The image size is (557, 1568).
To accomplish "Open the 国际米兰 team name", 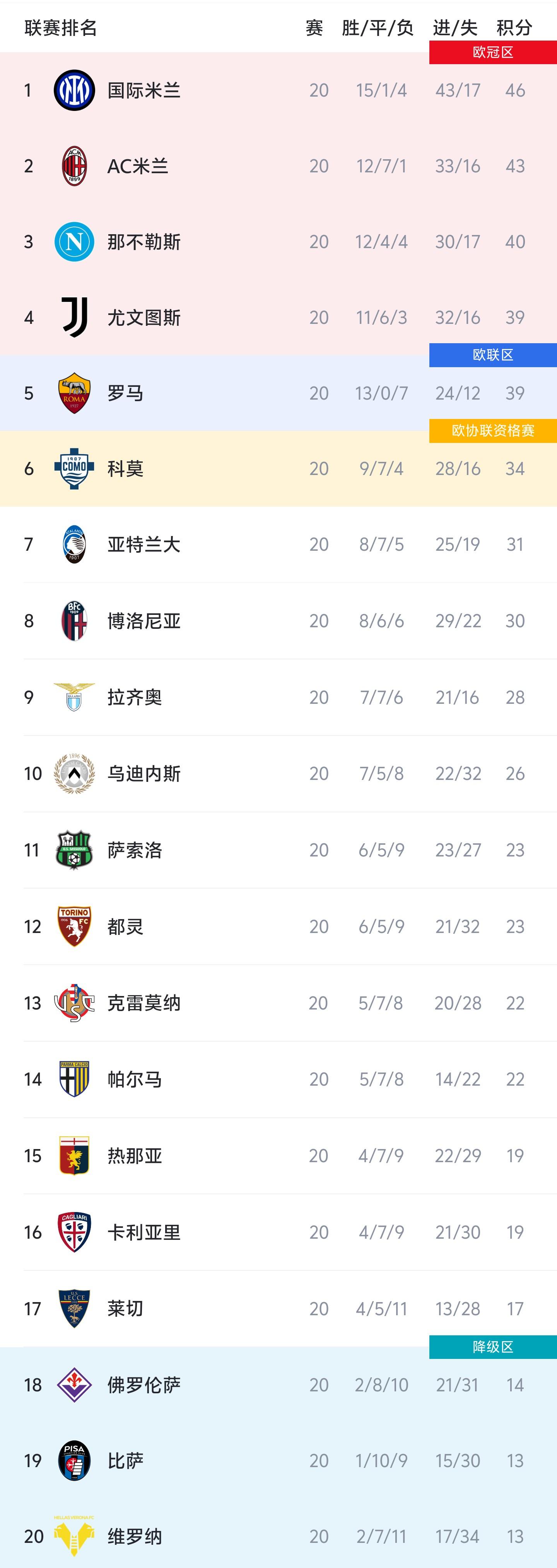I will point(144,91).
